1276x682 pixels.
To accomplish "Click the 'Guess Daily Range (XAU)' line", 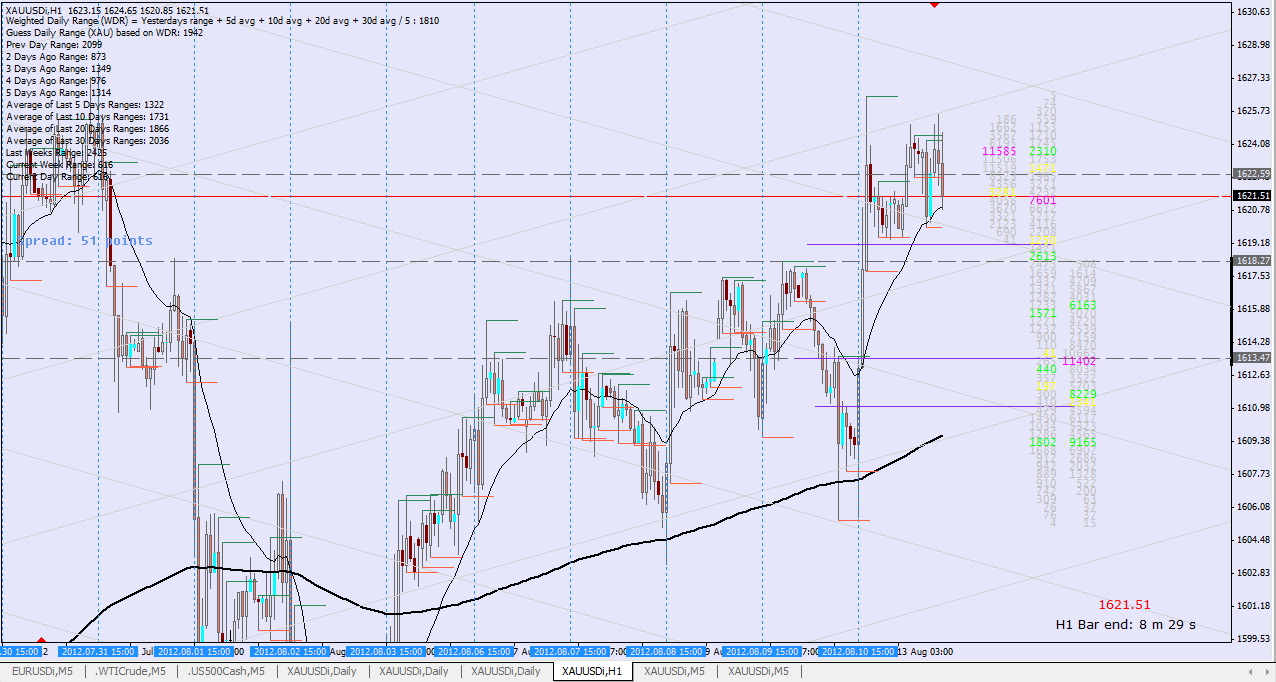I will coord(105,33).
